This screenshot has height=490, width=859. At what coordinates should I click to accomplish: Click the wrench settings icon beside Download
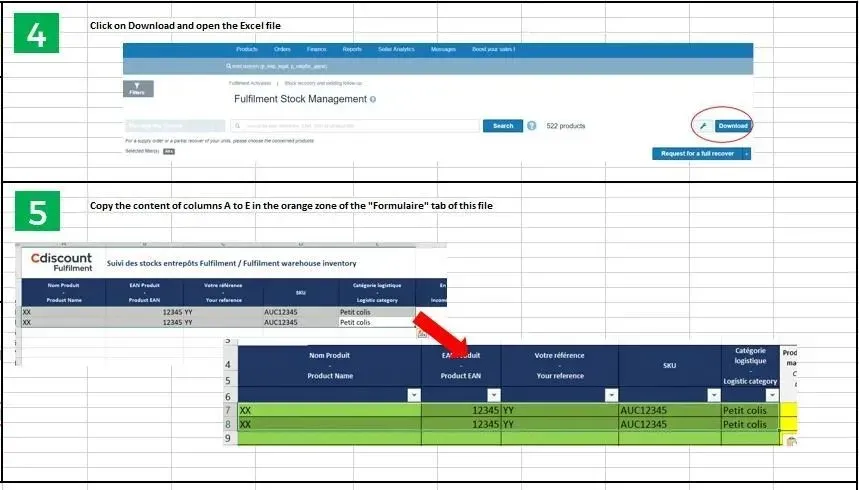click(703, 126)
